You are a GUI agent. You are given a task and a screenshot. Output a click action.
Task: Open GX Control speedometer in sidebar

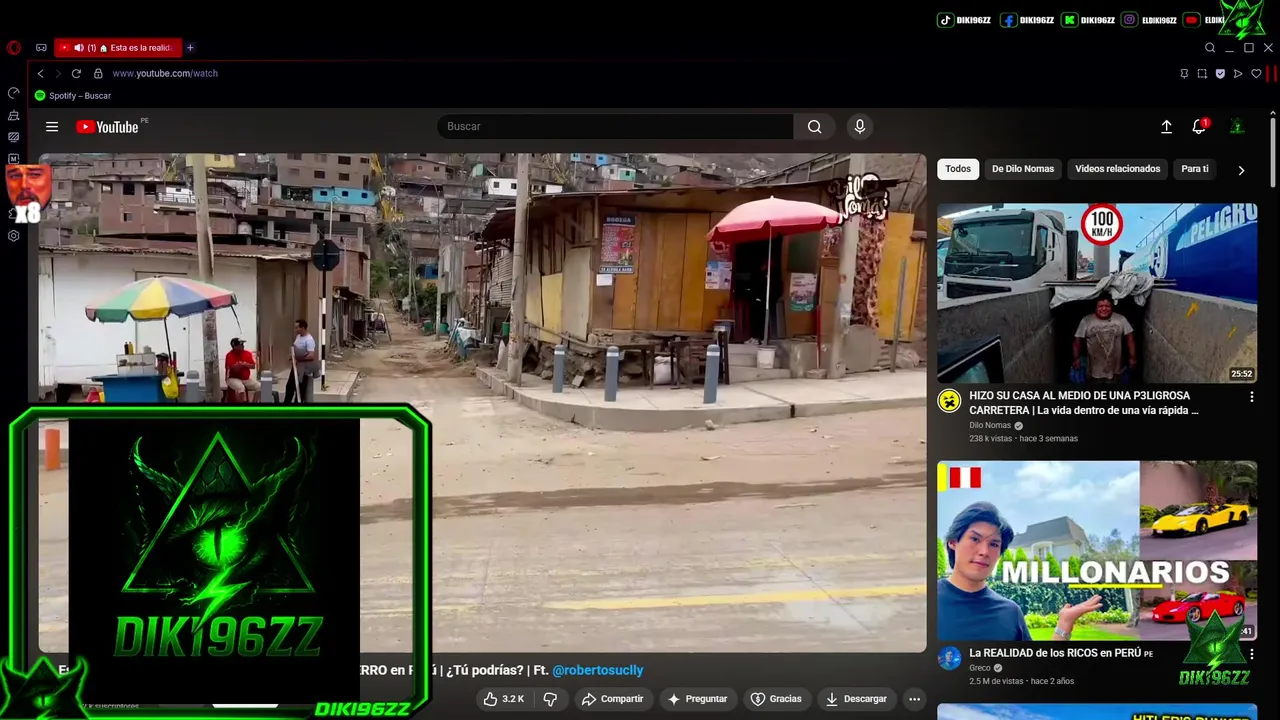[14, 93]
